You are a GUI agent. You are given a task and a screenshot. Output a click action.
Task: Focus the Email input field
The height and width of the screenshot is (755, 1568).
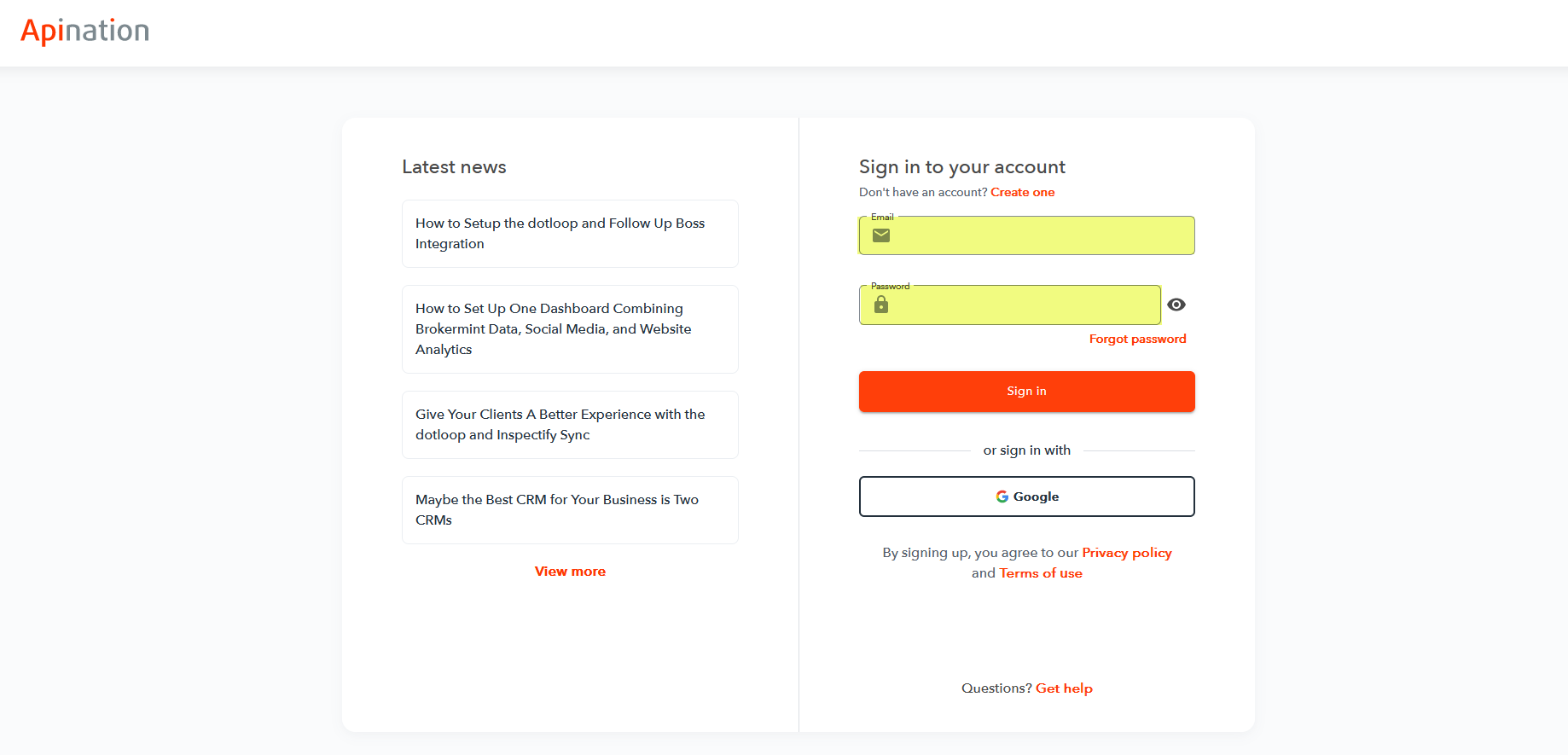pyautogui.click(x=1041, y=235)
